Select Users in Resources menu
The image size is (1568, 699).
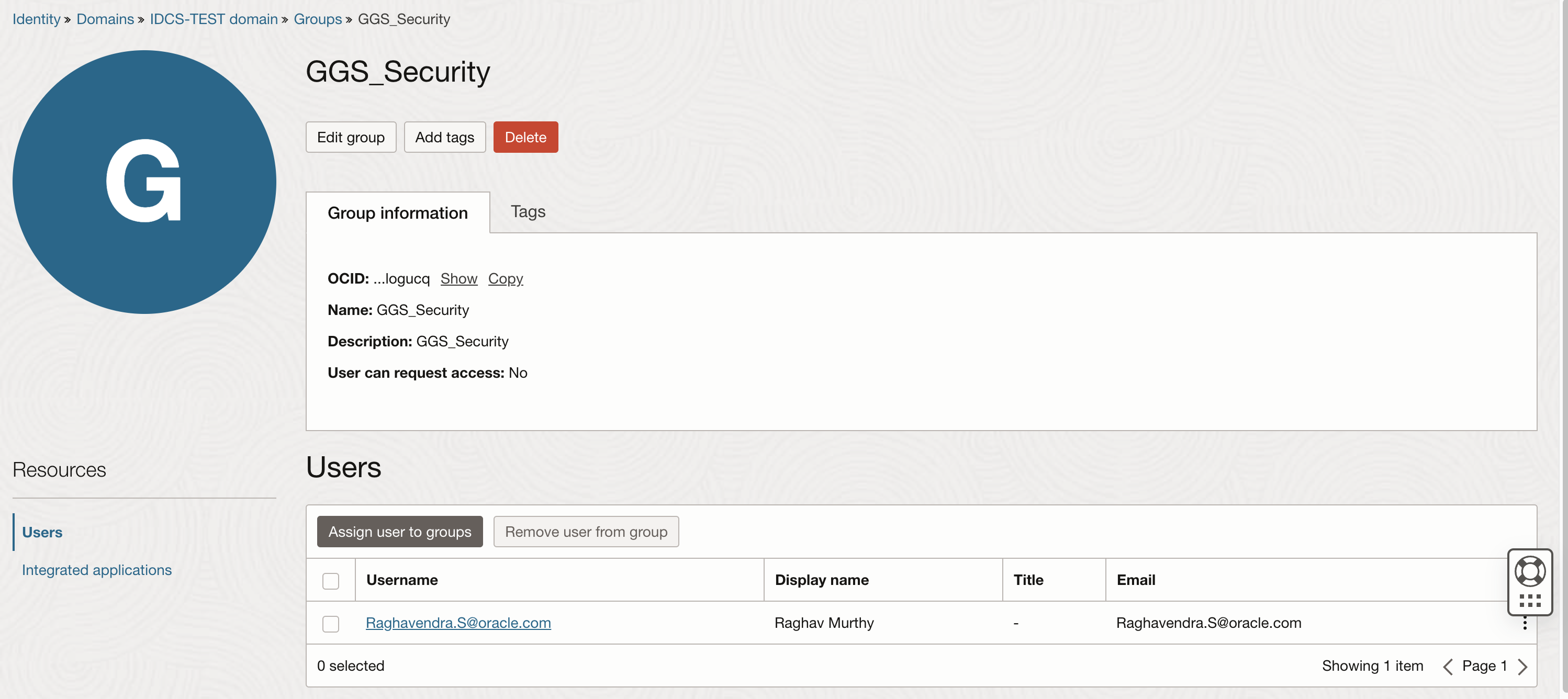(42, 532)
